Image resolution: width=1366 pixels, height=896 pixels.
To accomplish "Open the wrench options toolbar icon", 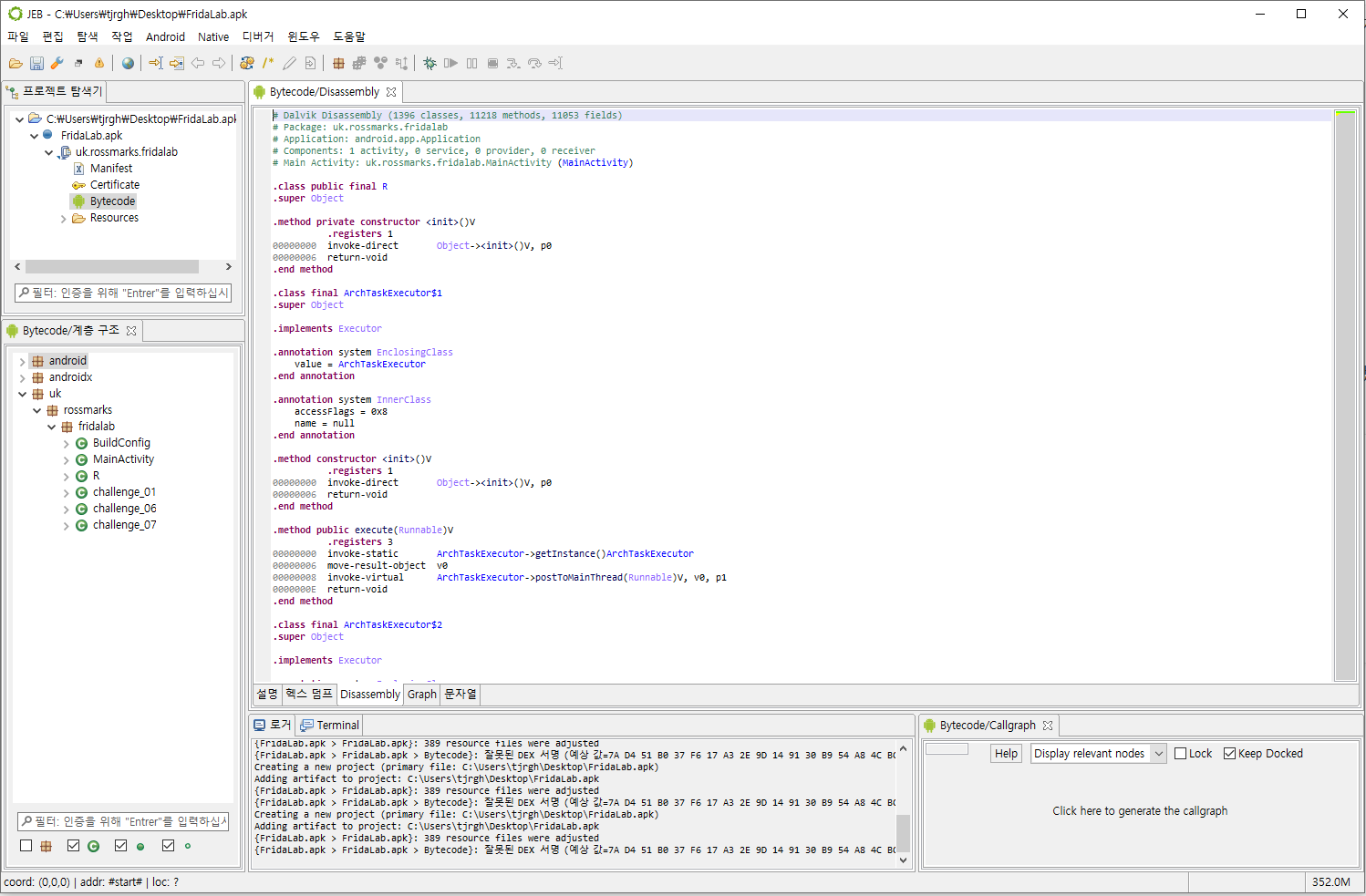I will pyautogui.click(x=57, y=63).
